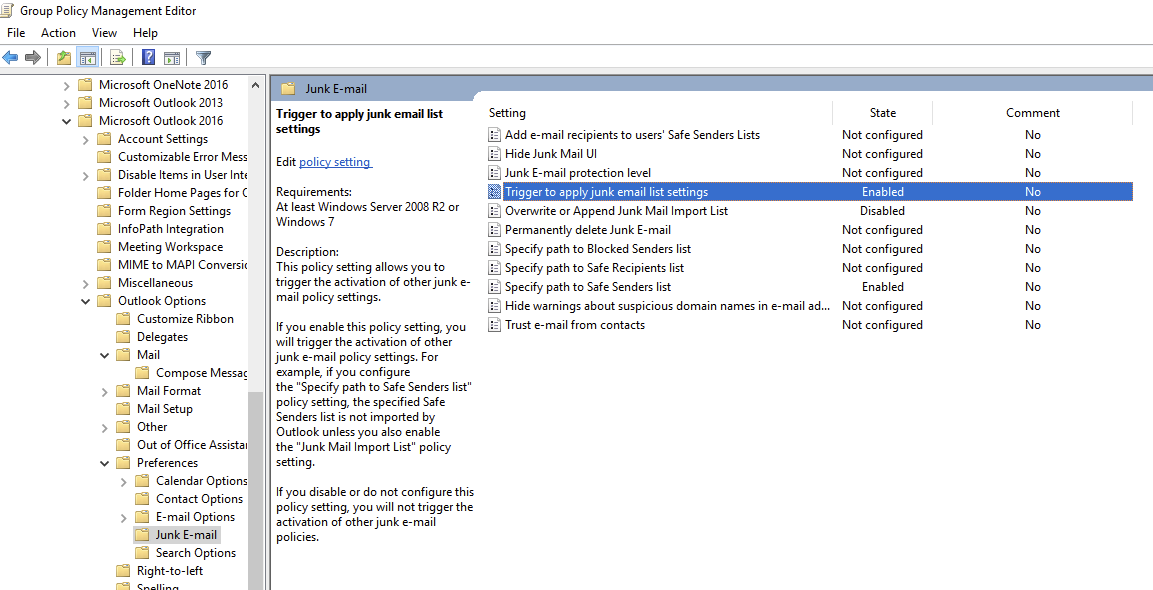Expand the Microsoft Outlook 2013 node

pyautogui.click(x=67, y=103)
